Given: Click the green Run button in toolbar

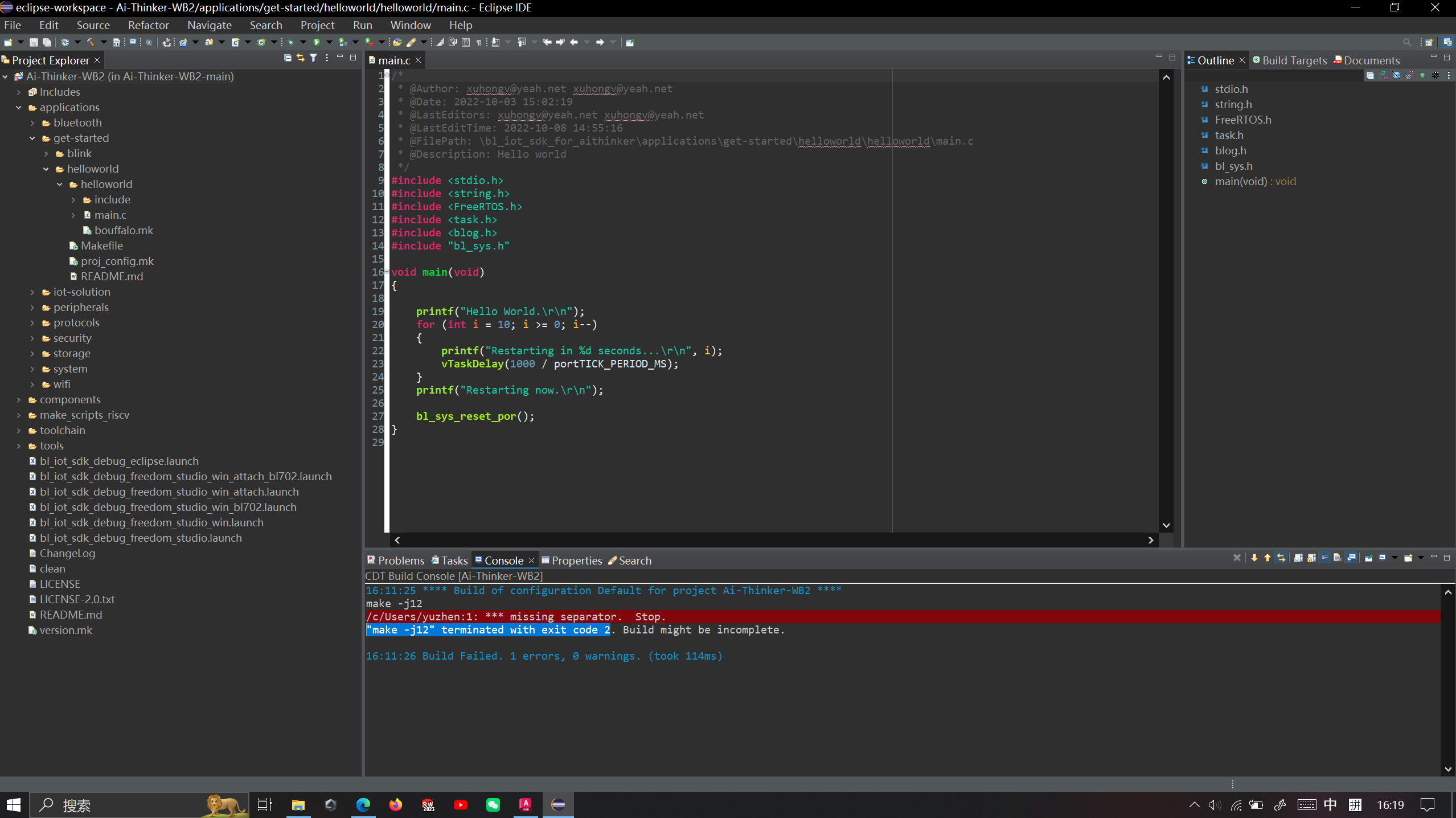Looking at the screenshot, I should point(317,42).
